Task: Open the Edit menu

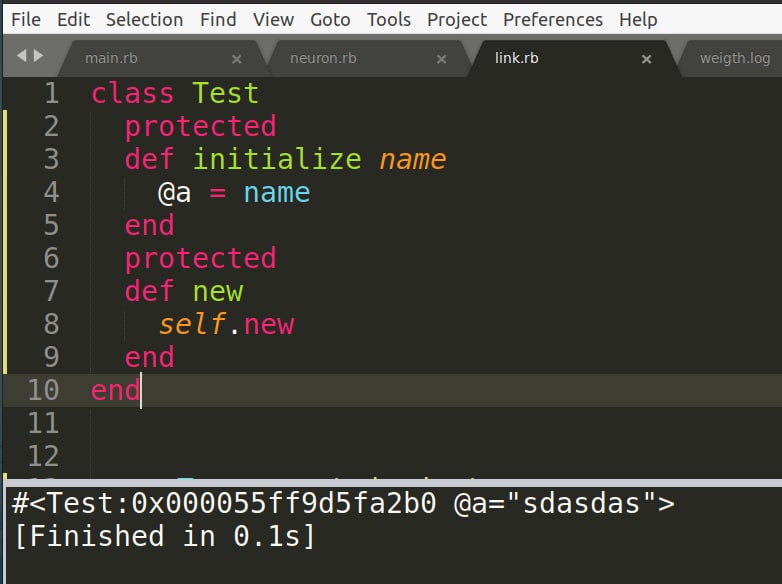Action: [73, 19]
